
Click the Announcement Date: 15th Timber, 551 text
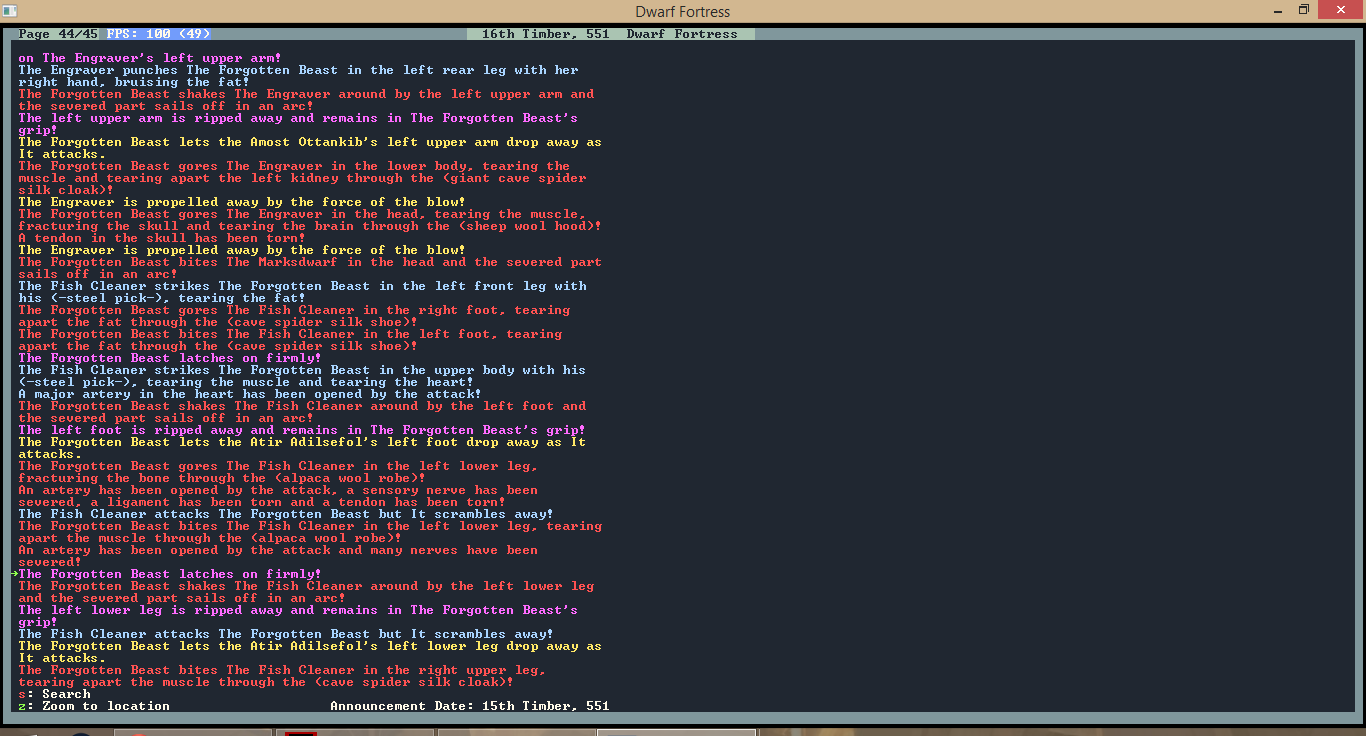tap(469, 706)
